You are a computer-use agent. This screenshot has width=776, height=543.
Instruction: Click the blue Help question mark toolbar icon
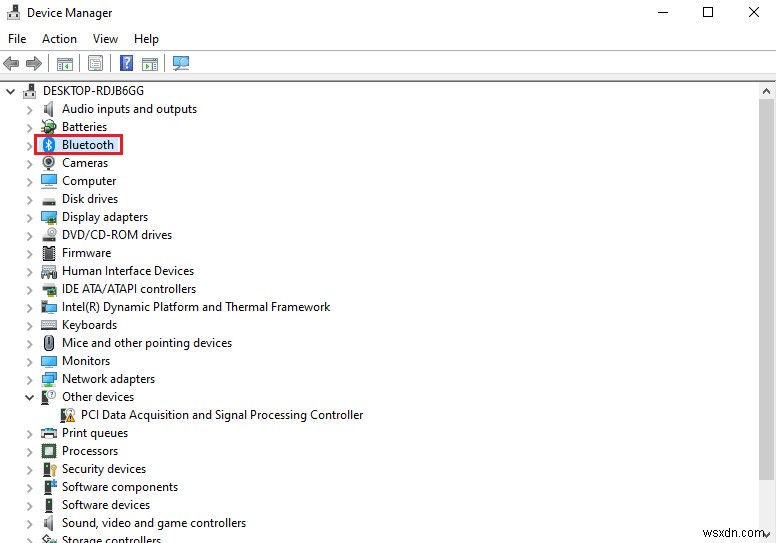click(x=127, y=63)
